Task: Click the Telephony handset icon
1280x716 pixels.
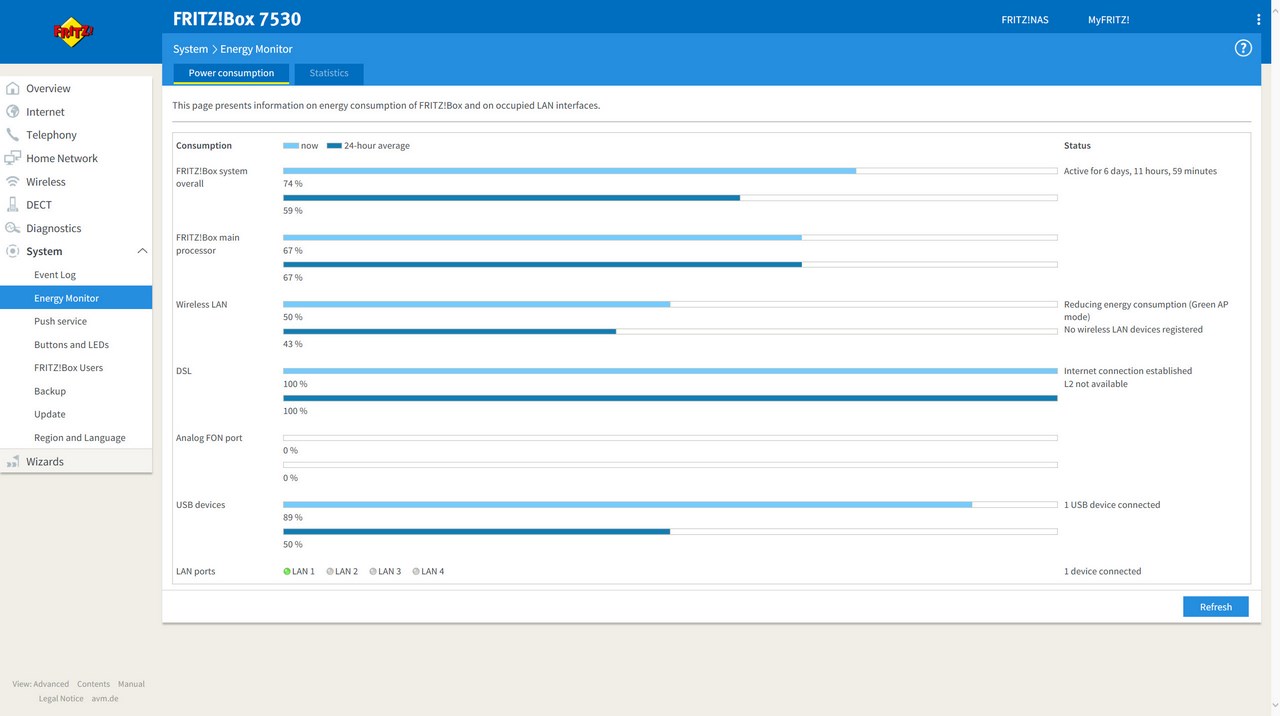Action: (x=13, y=134)
